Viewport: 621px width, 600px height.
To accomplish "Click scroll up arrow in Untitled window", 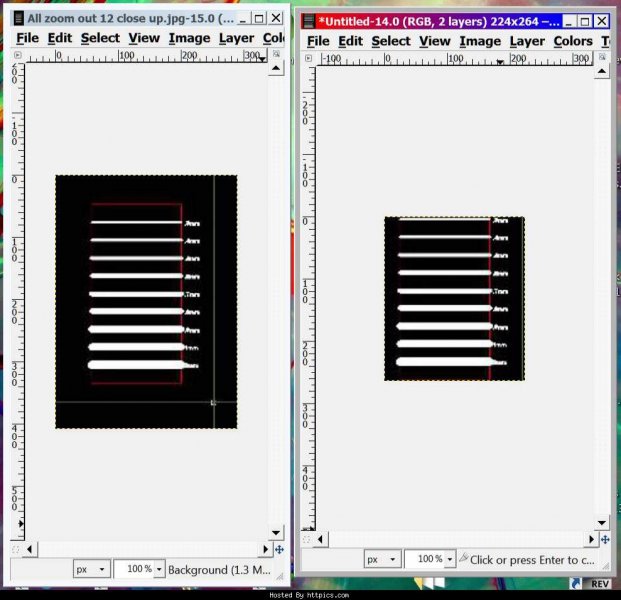I will 602,71.
